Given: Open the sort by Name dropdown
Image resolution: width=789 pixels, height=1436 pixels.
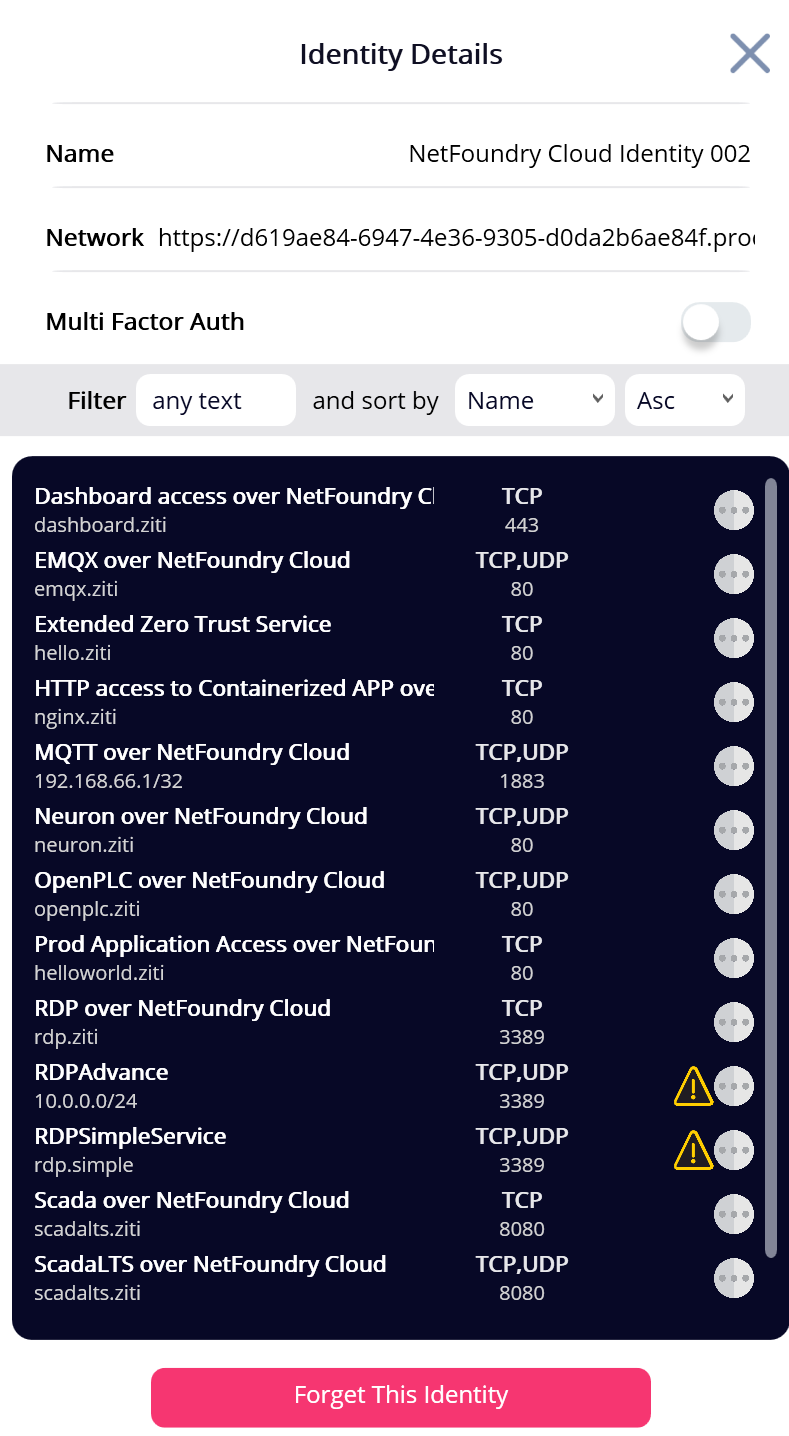Looking at the screenshot, I should 535,400.
